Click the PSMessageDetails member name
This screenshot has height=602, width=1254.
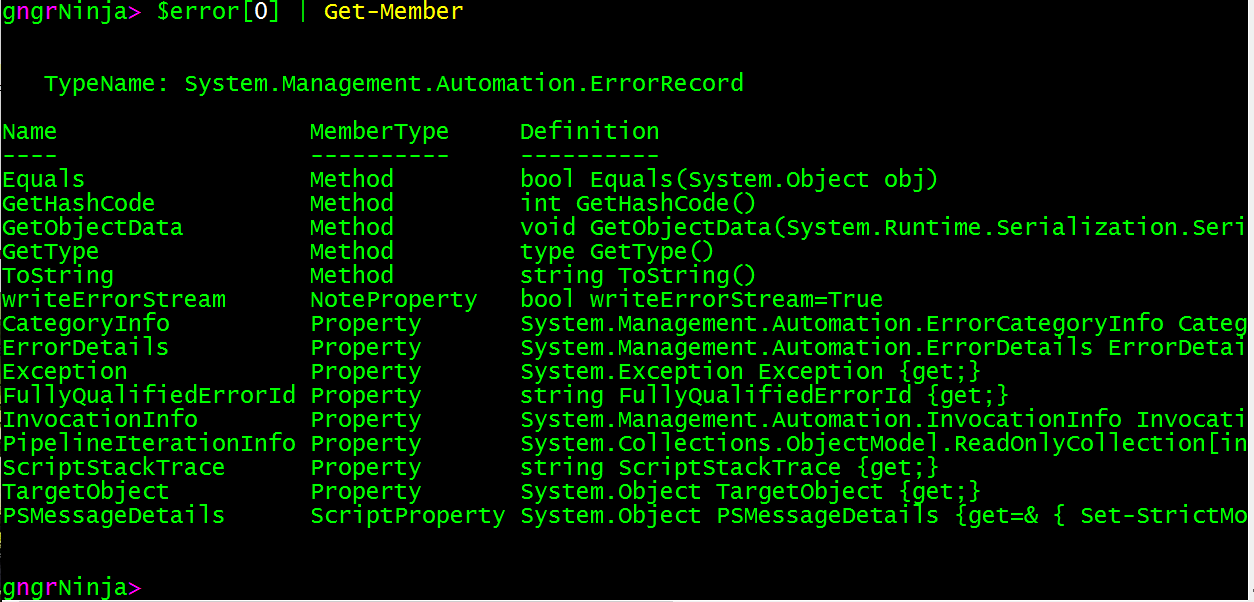113,515
